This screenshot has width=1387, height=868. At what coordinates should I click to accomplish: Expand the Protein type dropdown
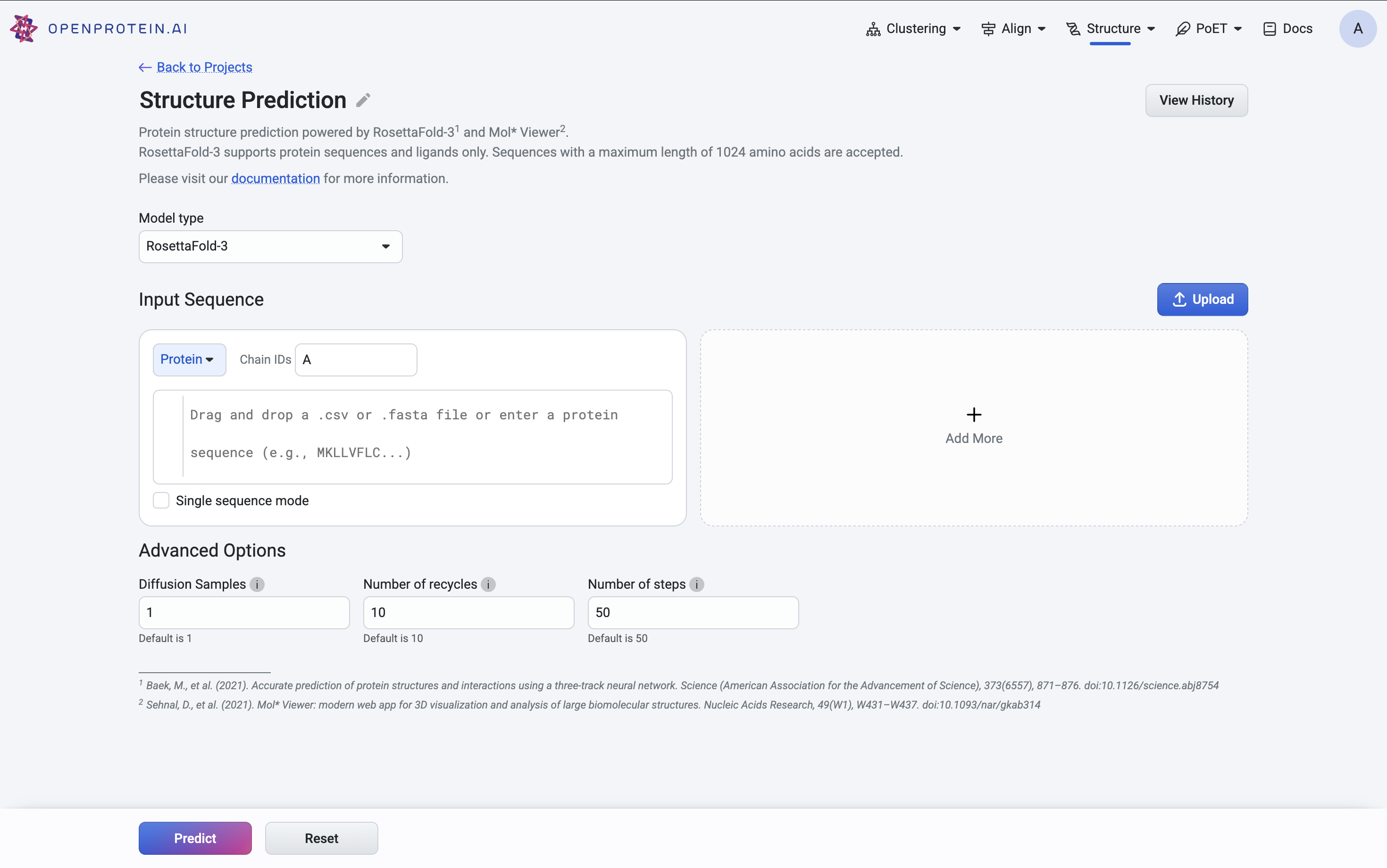coord(189,360)
